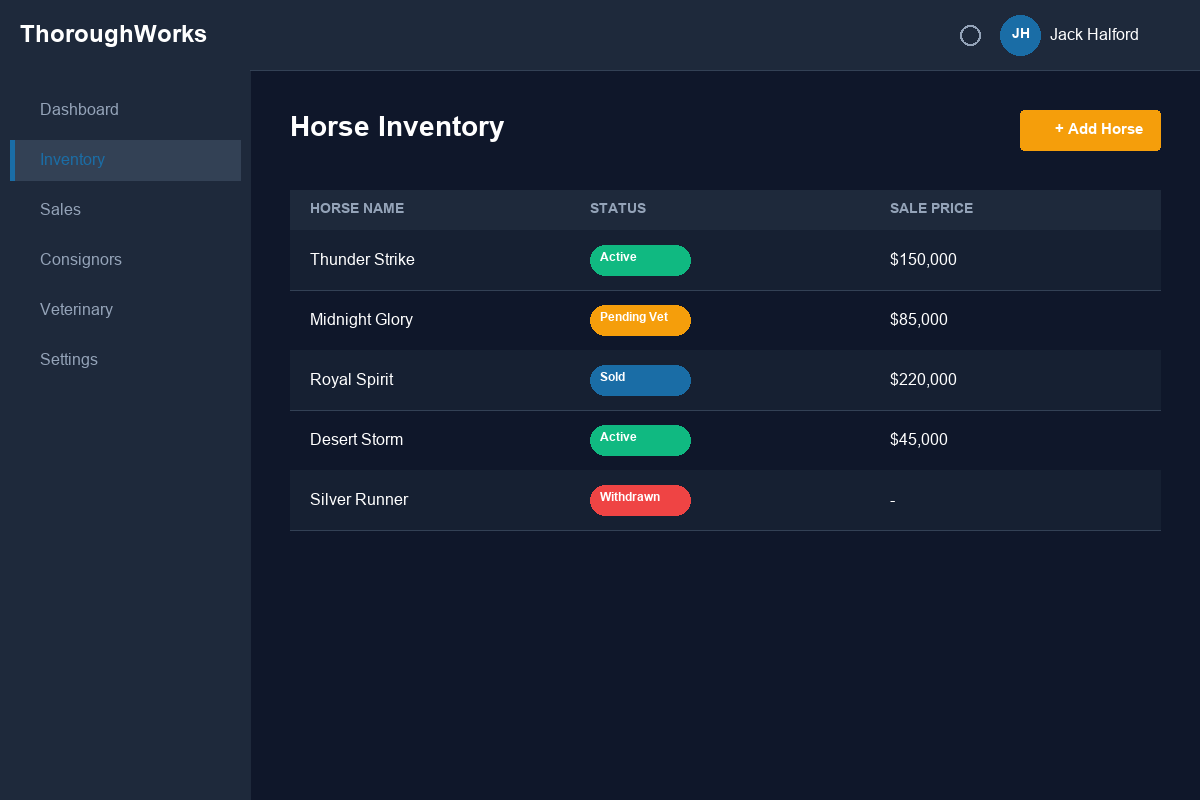Click the Add Horse button
The height and width of the screenshot is (800, 1200).
pyautogui.click(x=1090, y=130)
